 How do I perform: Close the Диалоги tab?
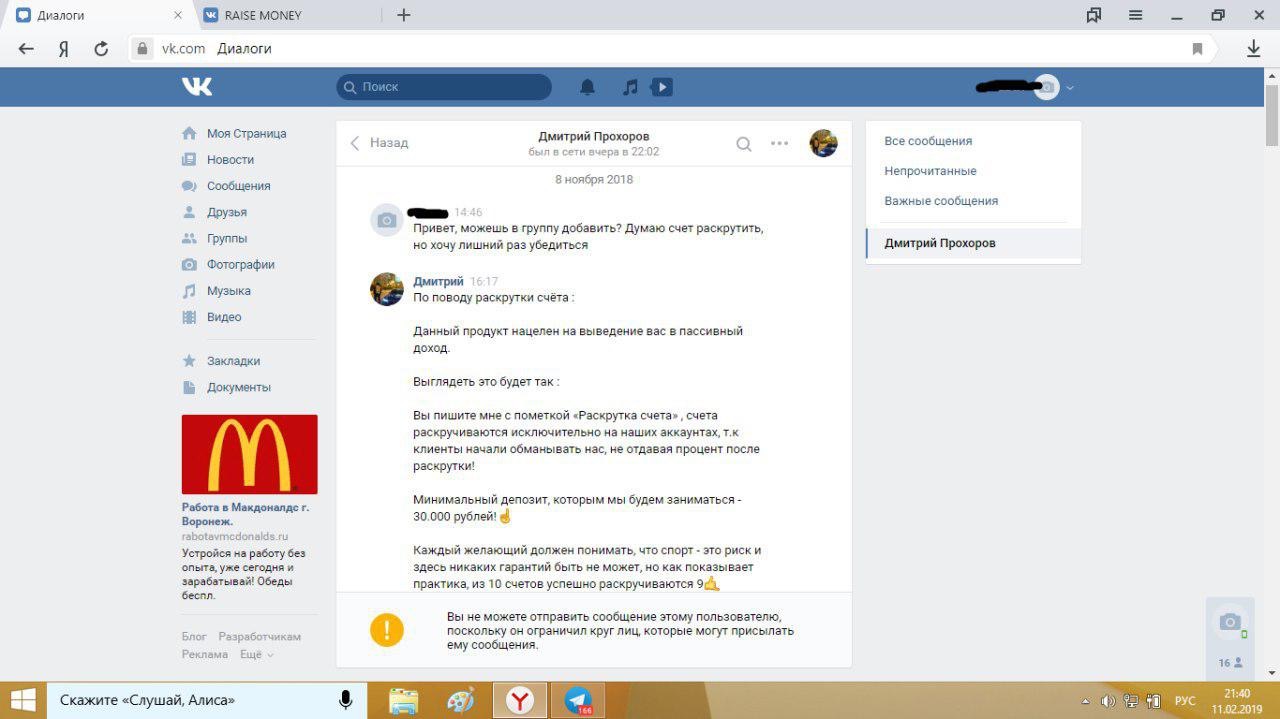tap(178, 15)
